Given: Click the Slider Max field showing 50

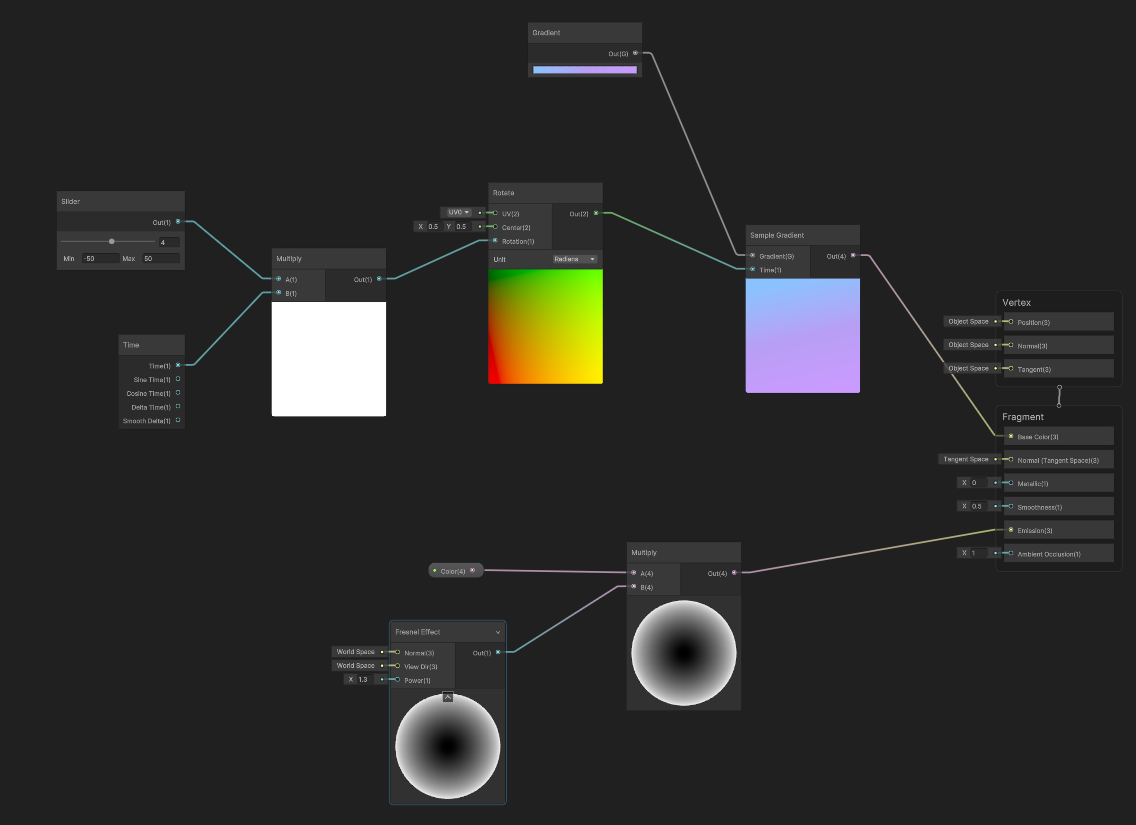Looking at the screenshot, I should click(x=160, y=259).
